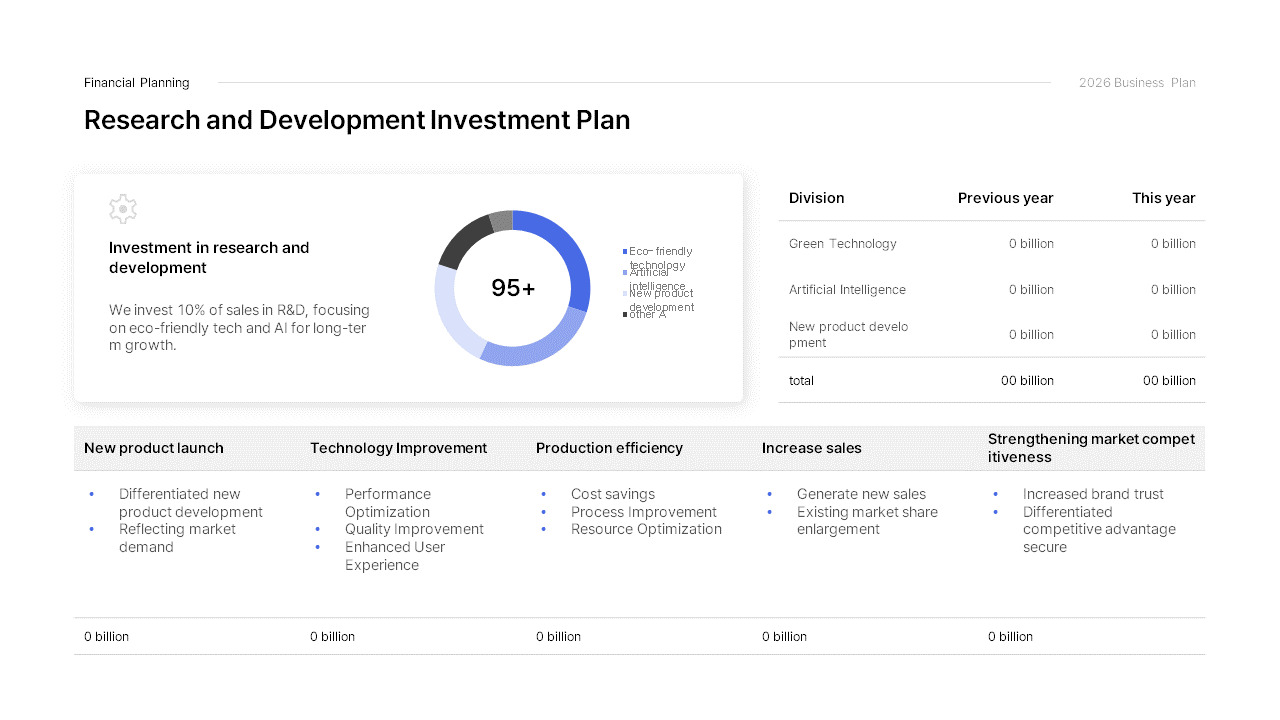Image resolution: width=1280 pixels, height=720 pixels.
Task: Click the '2026 Business Plan' header text
Action: 1137,83
